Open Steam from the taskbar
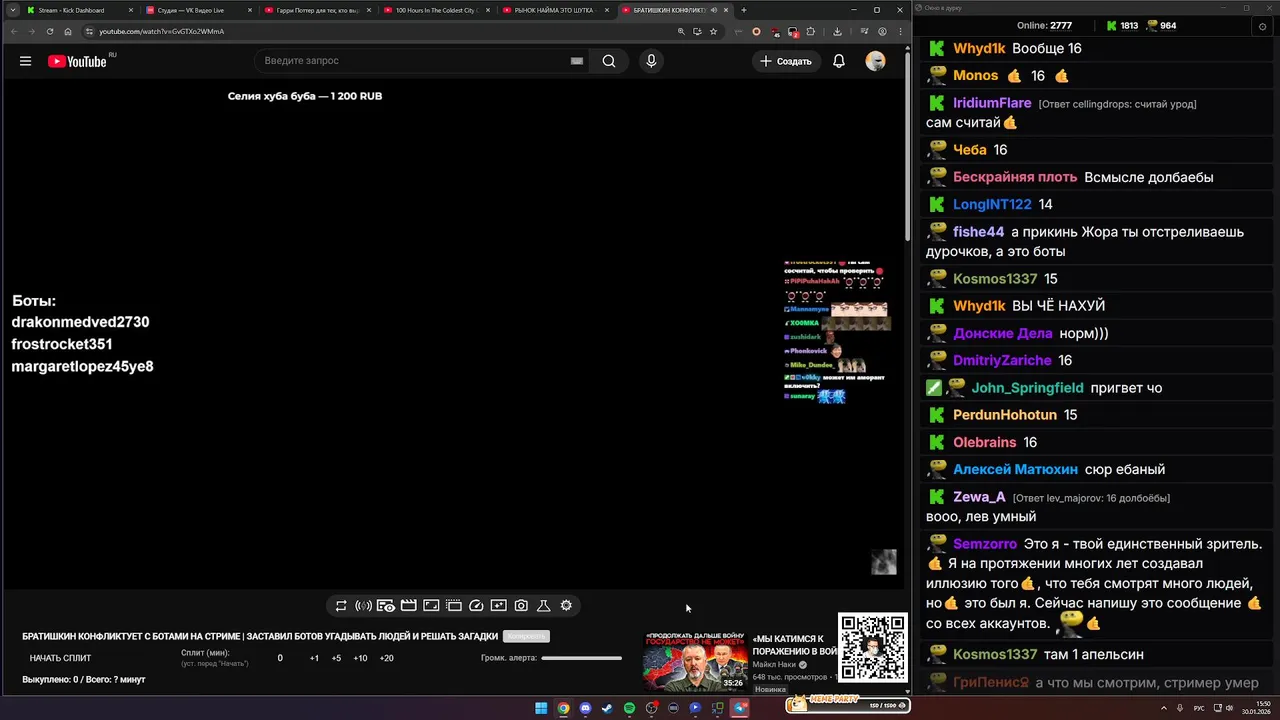Viewport: 1280px width, 720px height. [x=607, y=708]
